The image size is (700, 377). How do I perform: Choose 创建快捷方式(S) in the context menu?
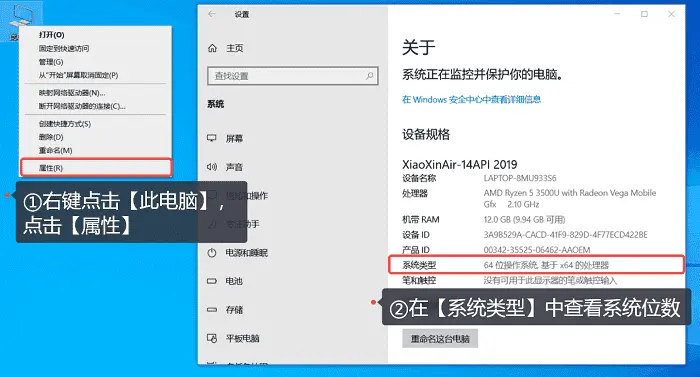tap(65, 124)
